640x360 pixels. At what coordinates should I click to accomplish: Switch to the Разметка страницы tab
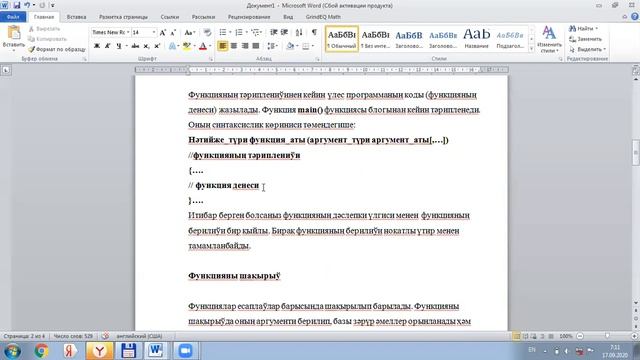tap(123, 17)
